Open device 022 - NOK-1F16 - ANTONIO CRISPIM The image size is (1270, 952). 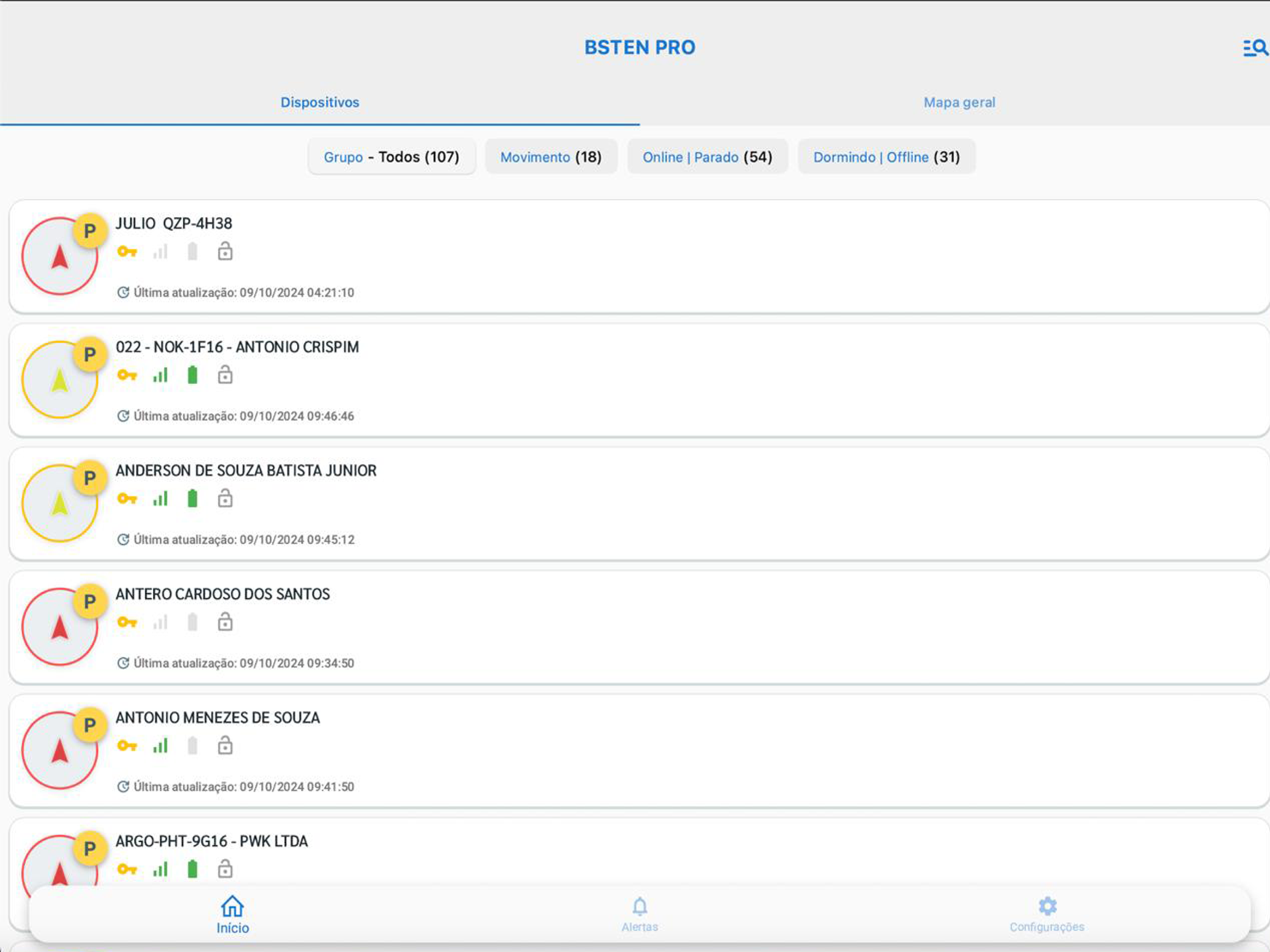click(639, 380)
